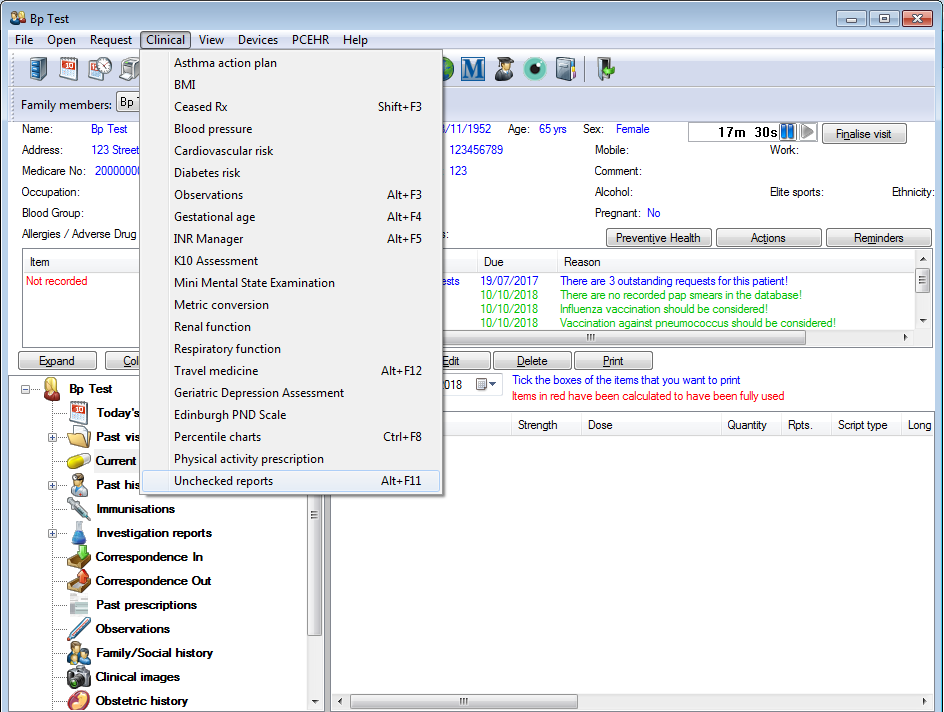Expand the Investigation reports tree node
Image resolution: width=944 pixels, height=712 pixels.
point(52,533)
